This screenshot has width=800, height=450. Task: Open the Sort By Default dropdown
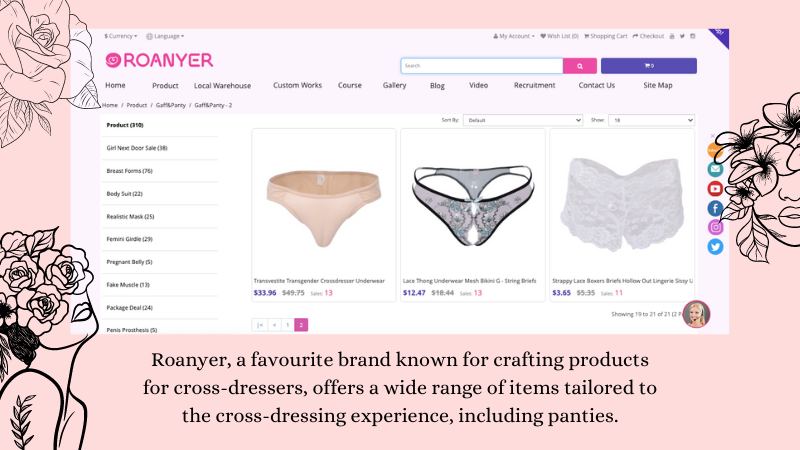pos(522,120)
